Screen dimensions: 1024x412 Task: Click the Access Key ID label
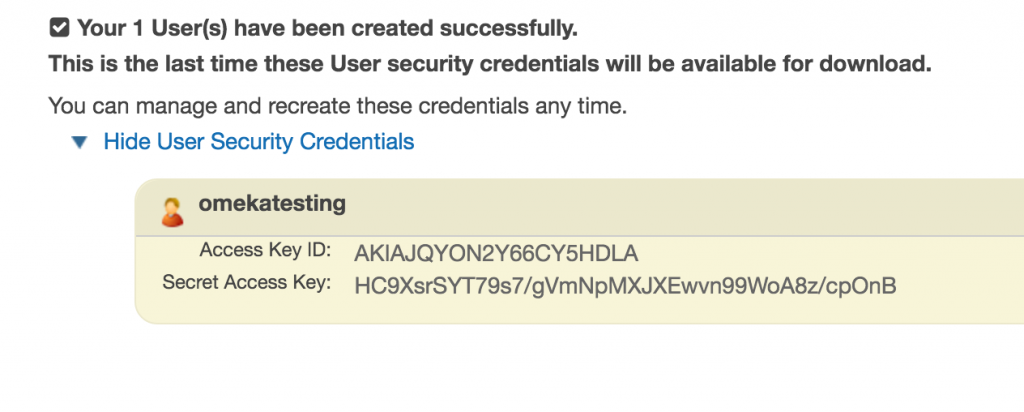point(266,250)
